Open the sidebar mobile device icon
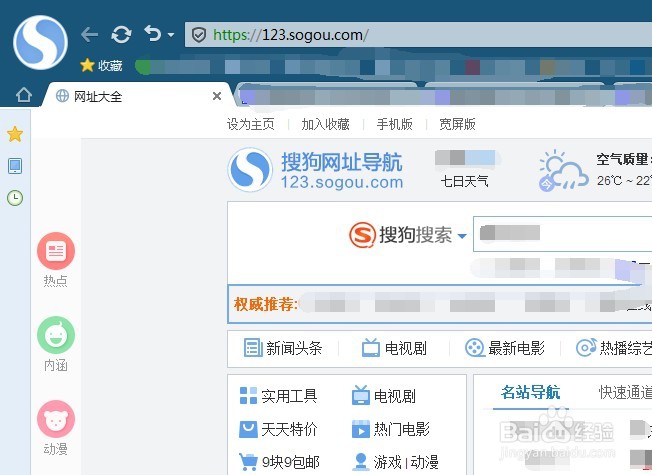This screenshot has height=475, width=652. (15, 166)
